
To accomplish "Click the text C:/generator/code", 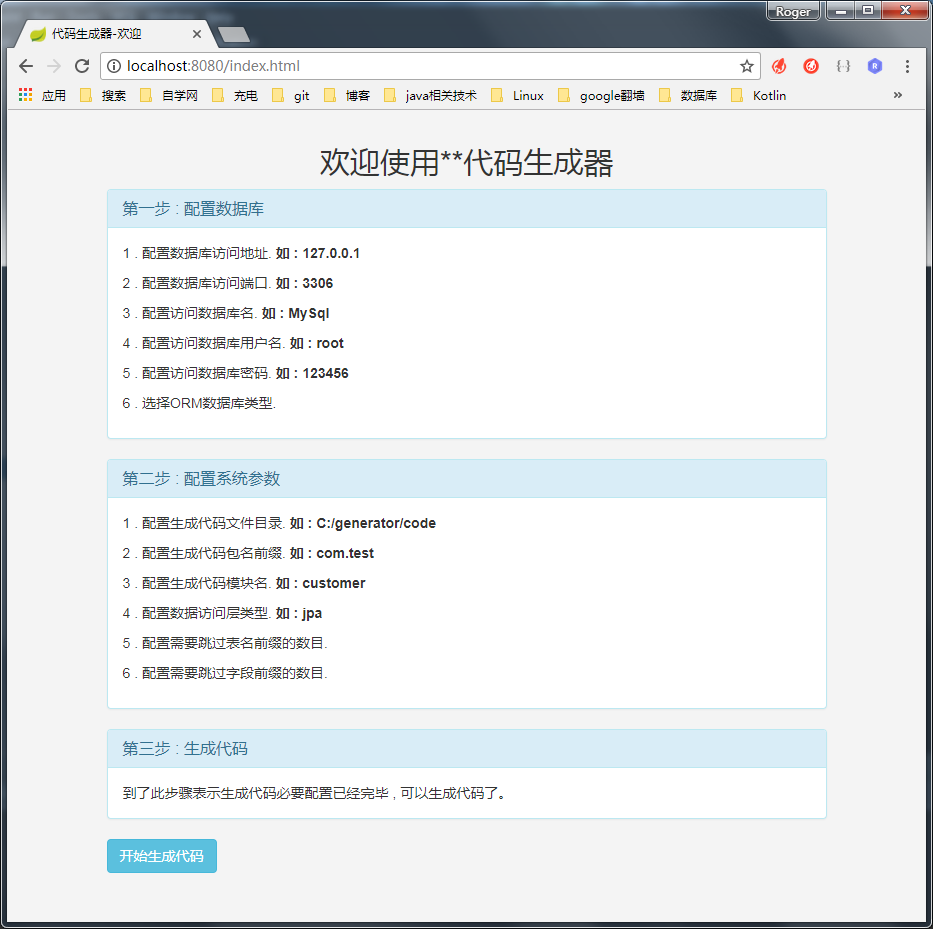I will tap(376, 523).
